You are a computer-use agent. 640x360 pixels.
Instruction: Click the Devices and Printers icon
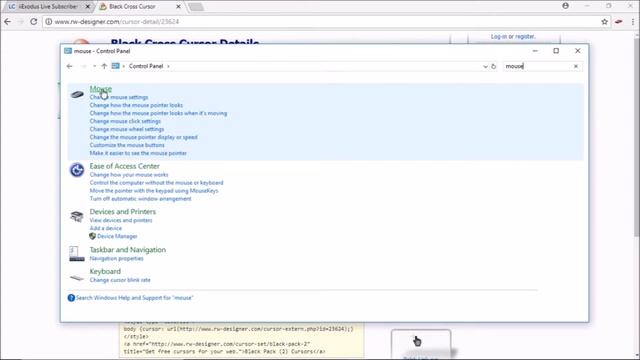pyautogui.click(x=77, y=216)
